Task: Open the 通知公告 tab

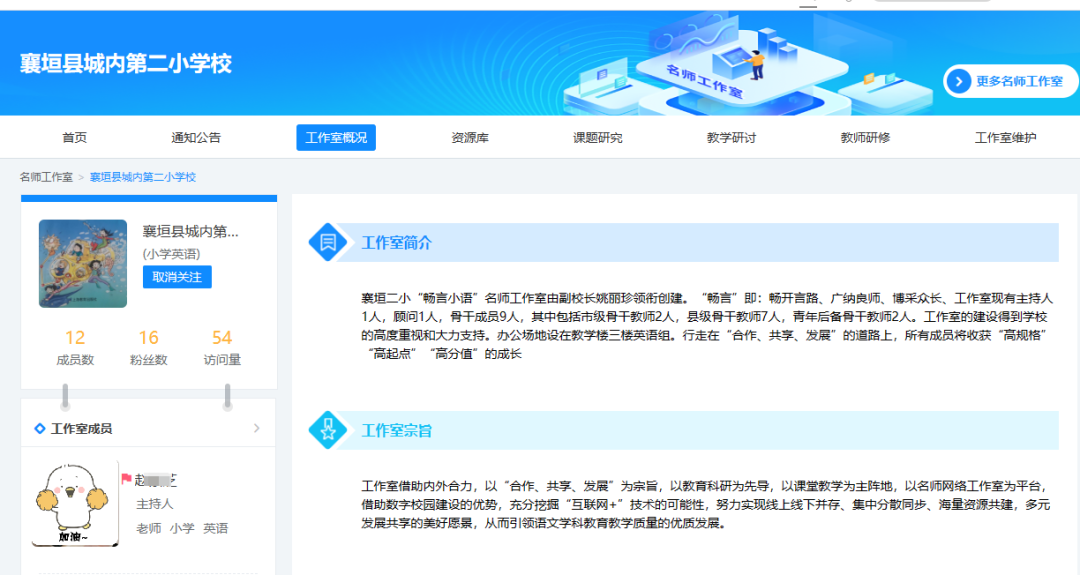Action: point(196,138)
